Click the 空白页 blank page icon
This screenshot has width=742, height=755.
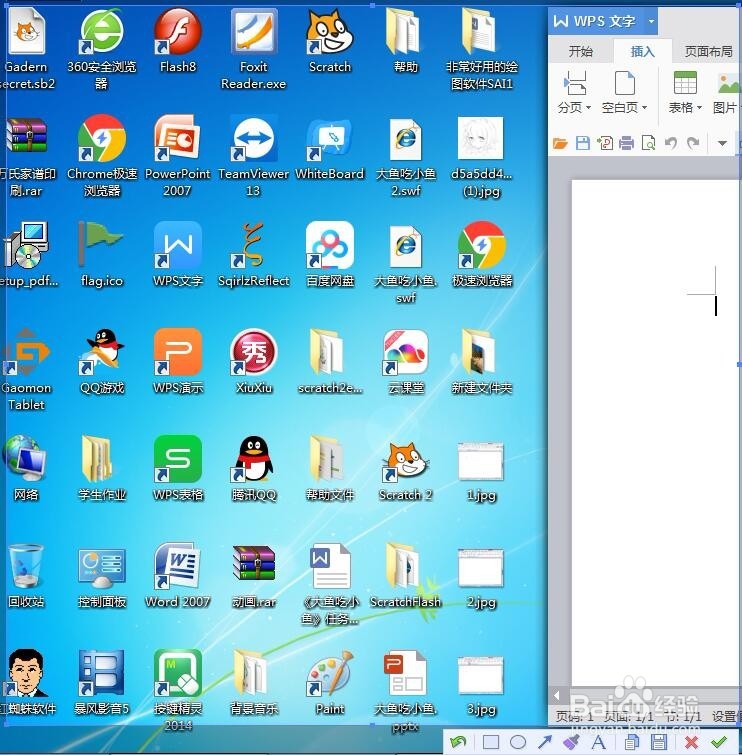(x=625, y=83)
